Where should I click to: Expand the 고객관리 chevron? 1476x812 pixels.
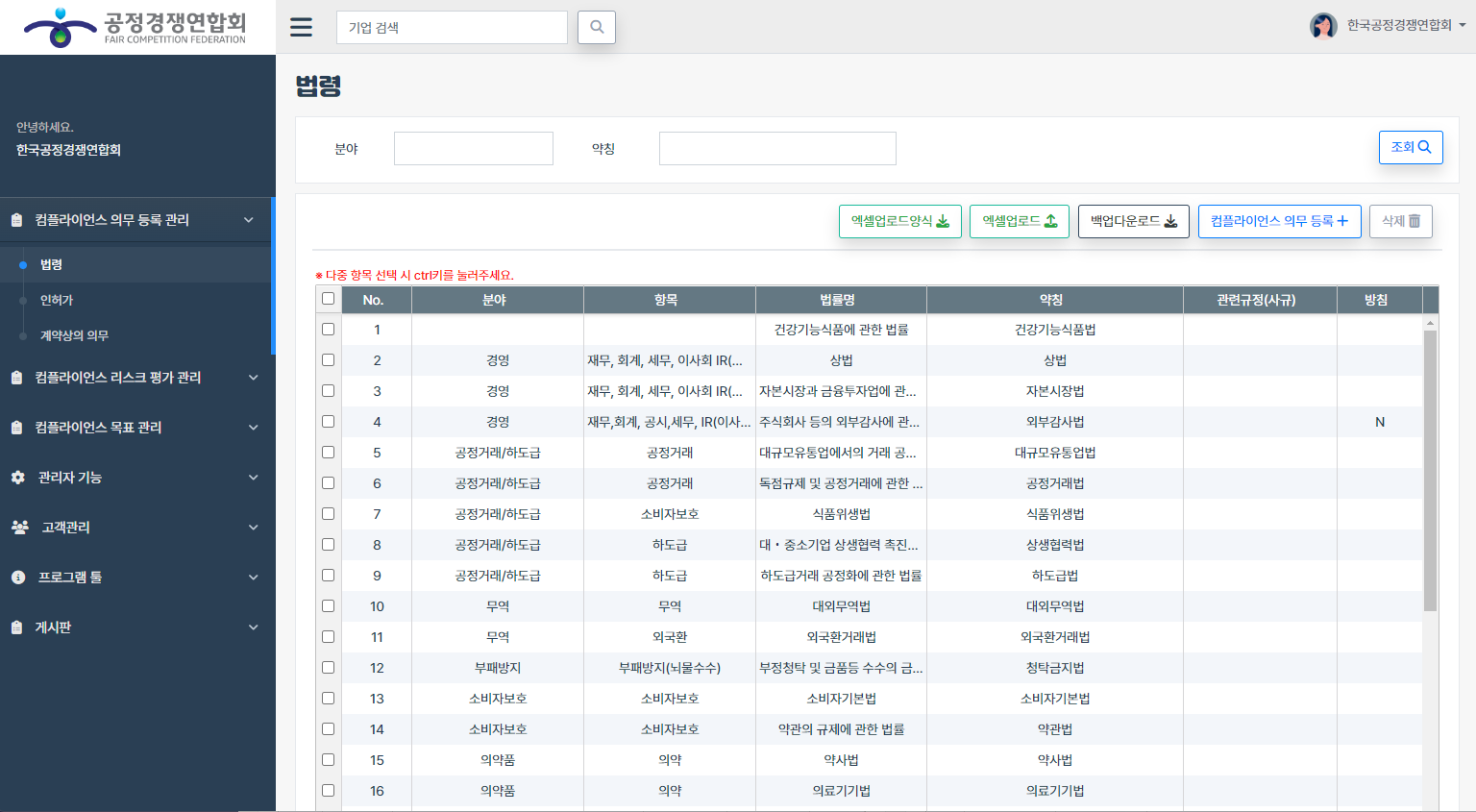[254, 528]
